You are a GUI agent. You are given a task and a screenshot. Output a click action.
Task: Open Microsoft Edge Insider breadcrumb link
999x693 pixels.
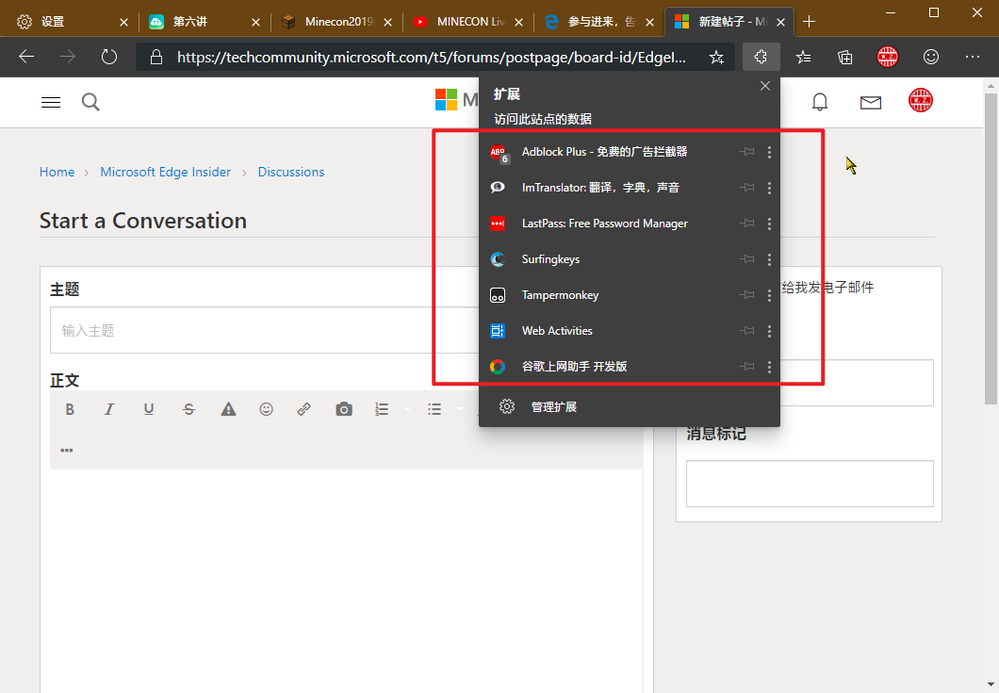166,172
